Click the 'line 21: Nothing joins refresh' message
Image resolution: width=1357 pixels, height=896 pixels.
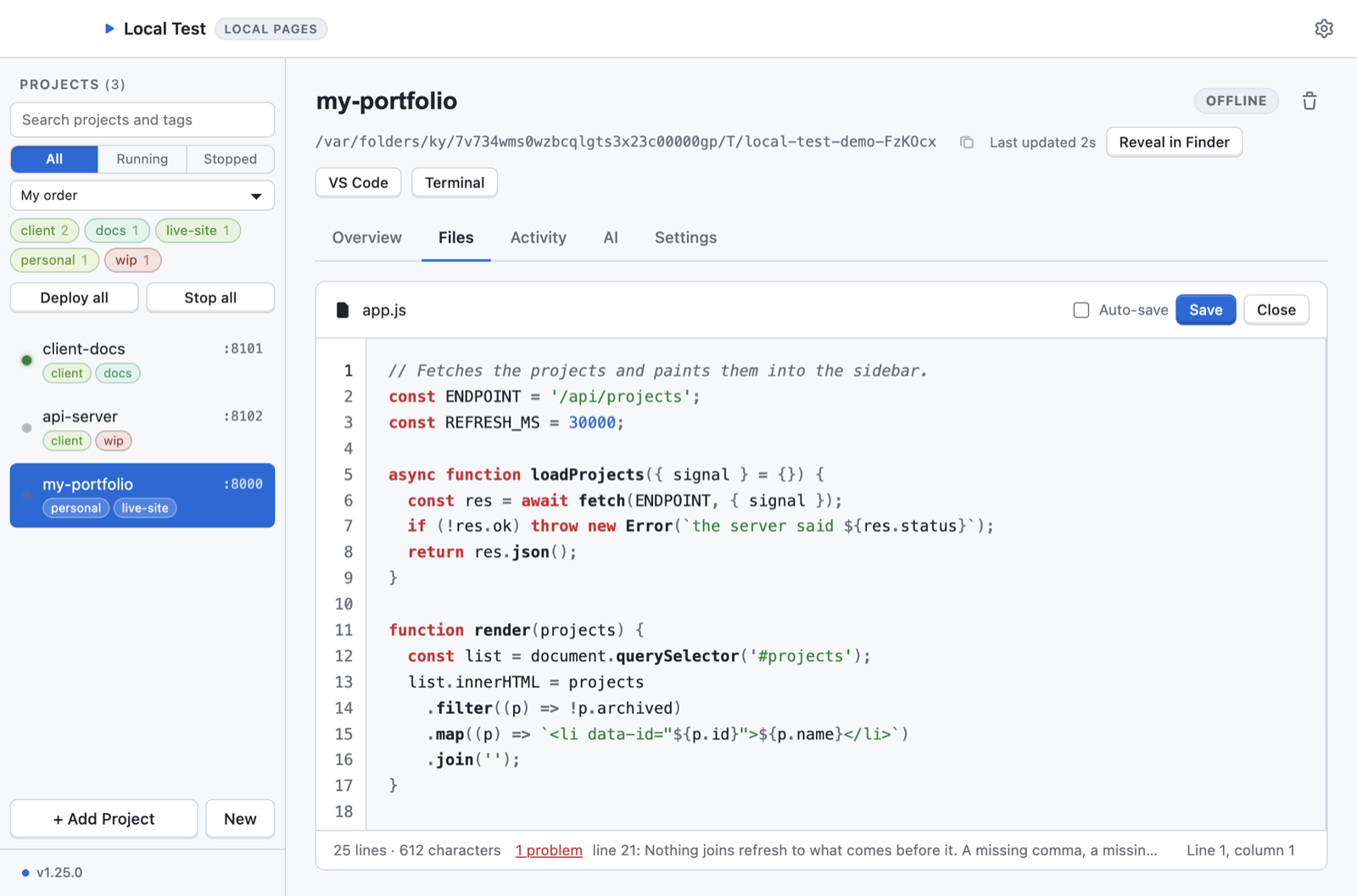874,850
